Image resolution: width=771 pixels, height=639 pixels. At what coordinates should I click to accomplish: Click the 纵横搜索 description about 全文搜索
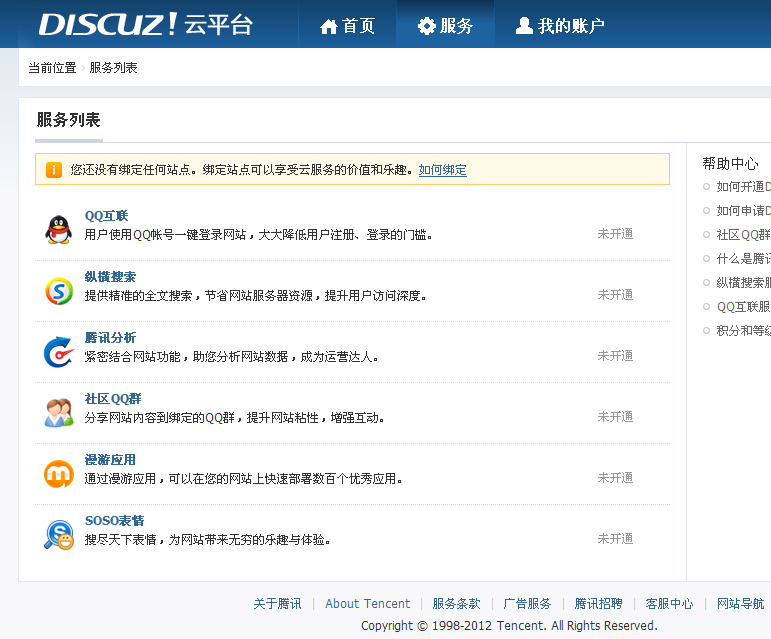(x=255, y=296)
